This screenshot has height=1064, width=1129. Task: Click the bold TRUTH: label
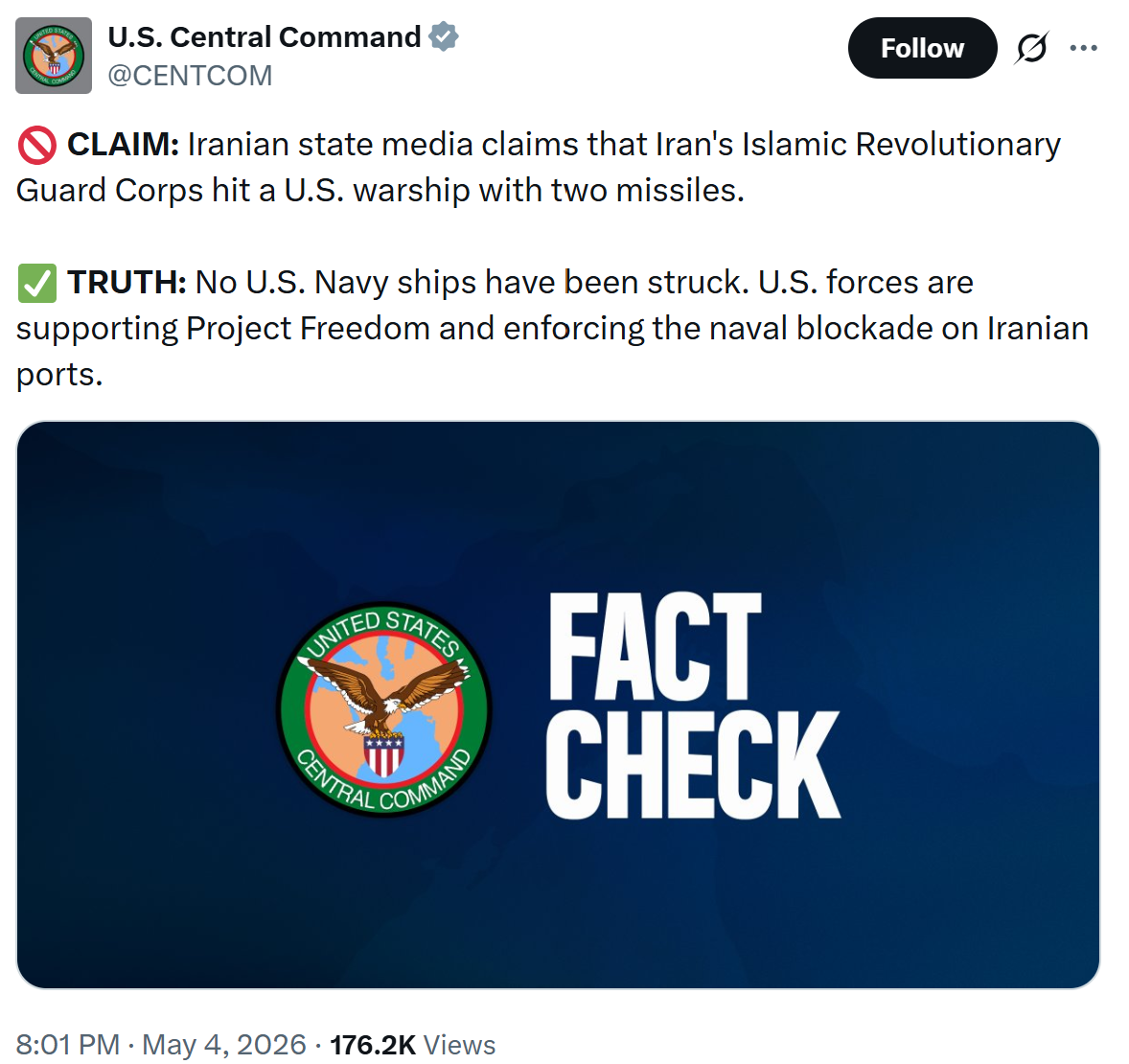tap(127, 283)
